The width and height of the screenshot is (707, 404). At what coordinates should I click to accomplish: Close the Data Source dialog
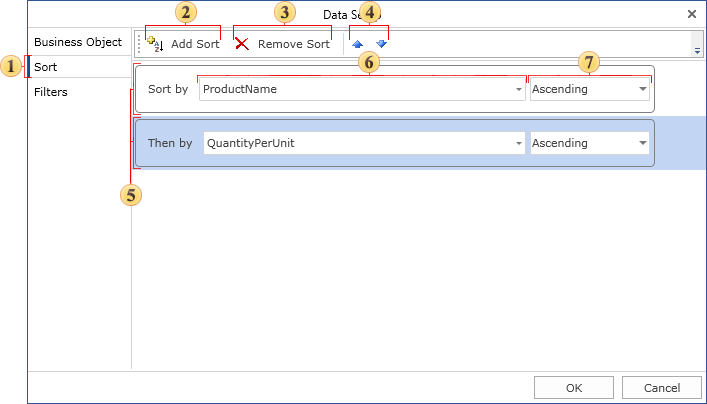tap(691, 14)
